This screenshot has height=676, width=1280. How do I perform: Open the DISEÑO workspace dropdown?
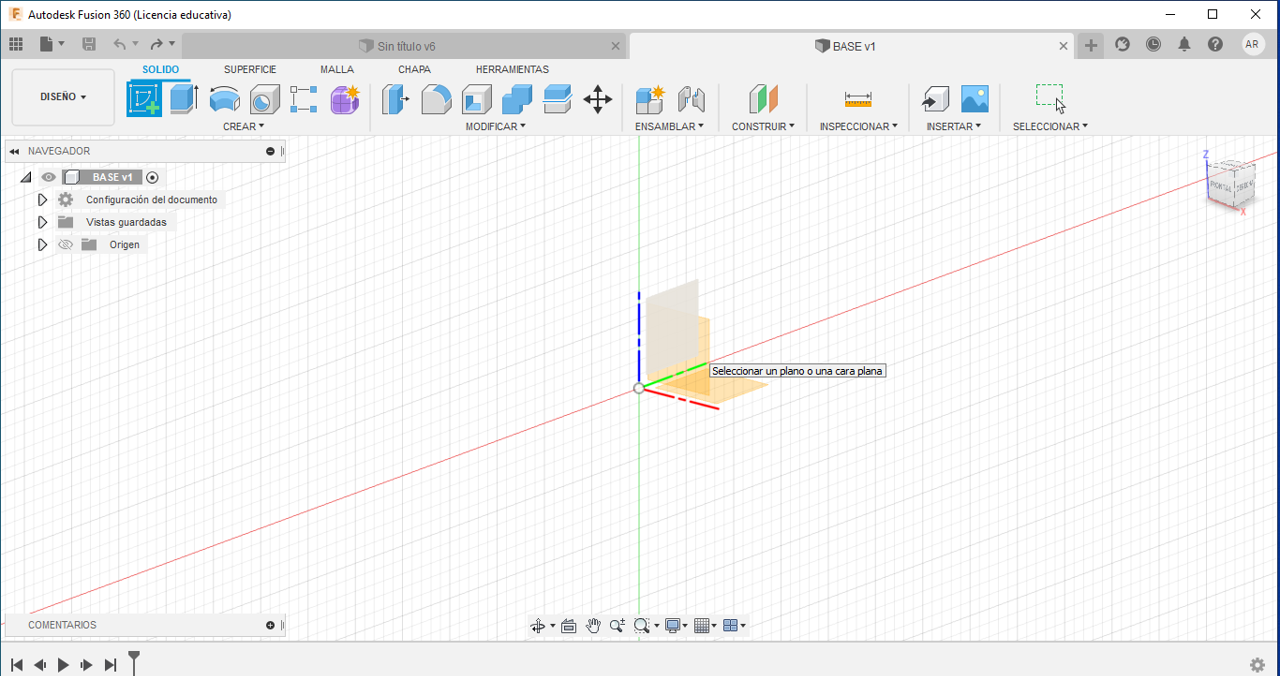click(63, 97)
